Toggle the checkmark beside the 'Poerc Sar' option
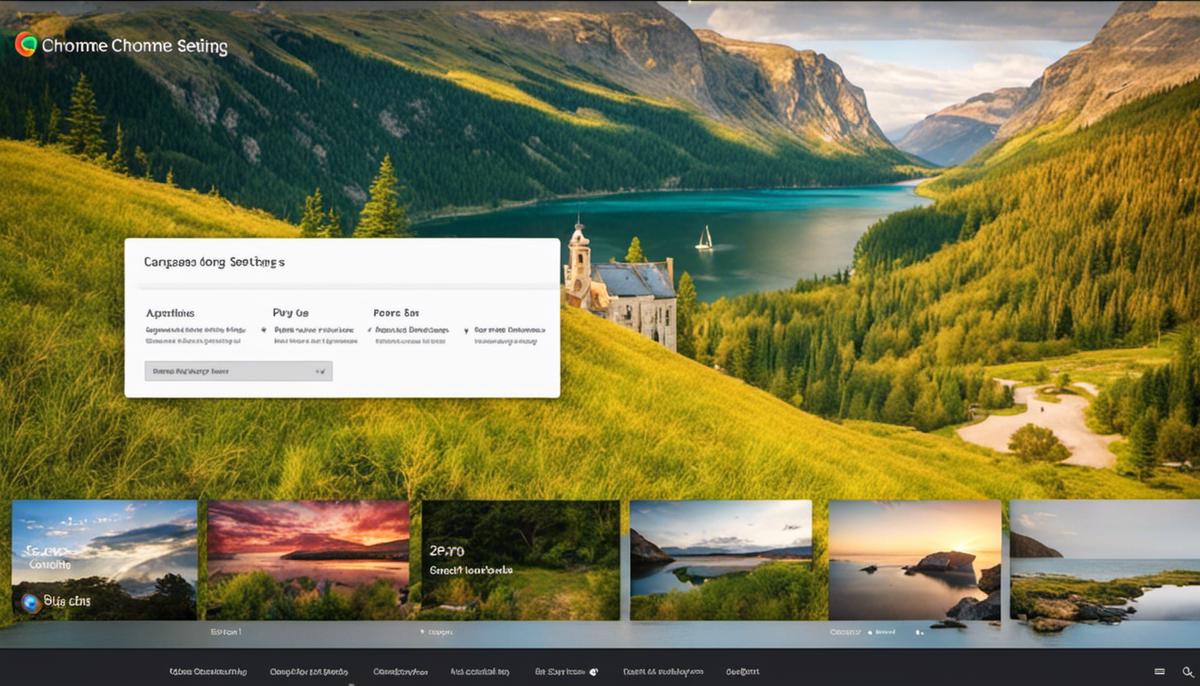1200x686 pixels. pyautogui.click(x=368, y=329)
